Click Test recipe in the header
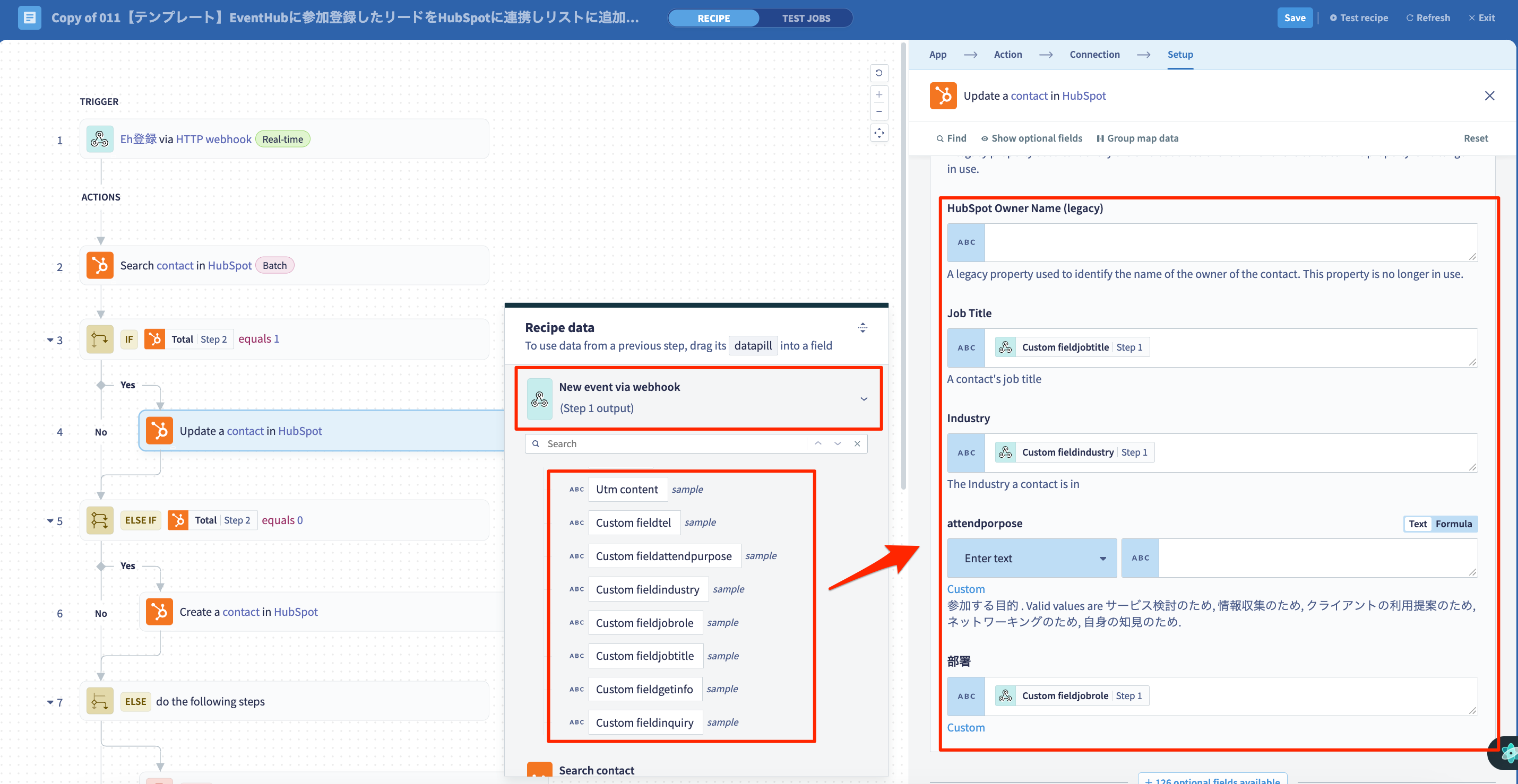 (x=1358, y=18)
